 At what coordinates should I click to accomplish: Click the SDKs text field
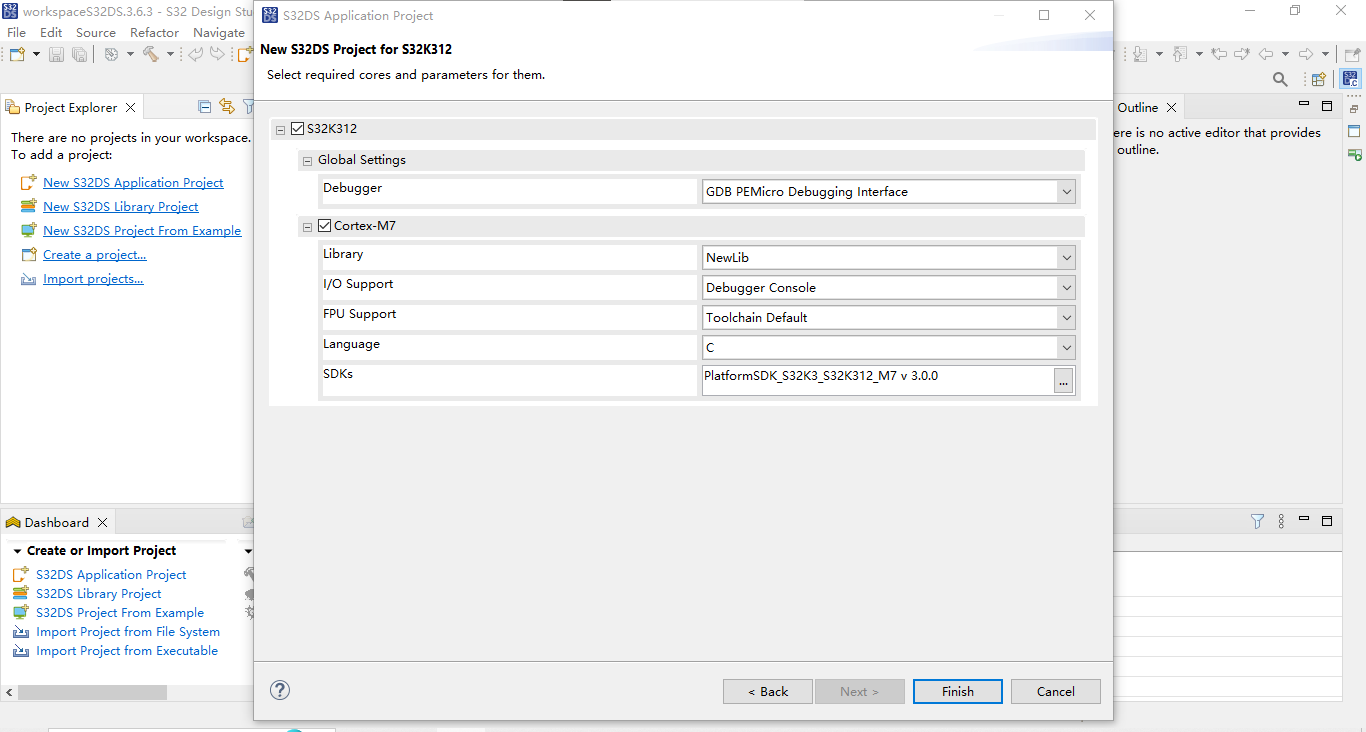point(877,381)
